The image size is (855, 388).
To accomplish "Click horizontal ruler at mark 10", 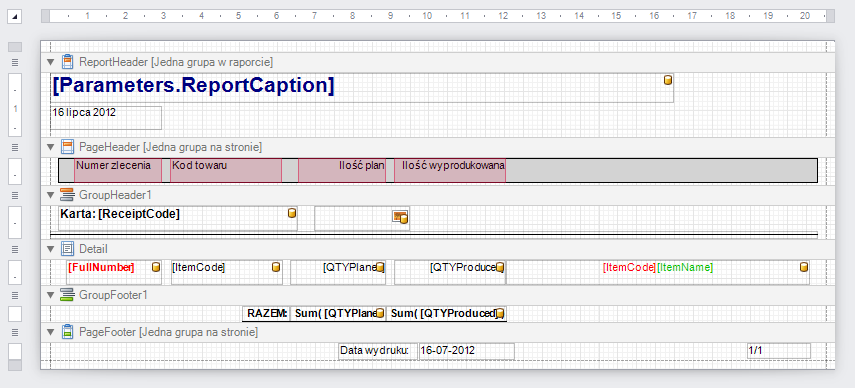I will (x=428, y=16).
